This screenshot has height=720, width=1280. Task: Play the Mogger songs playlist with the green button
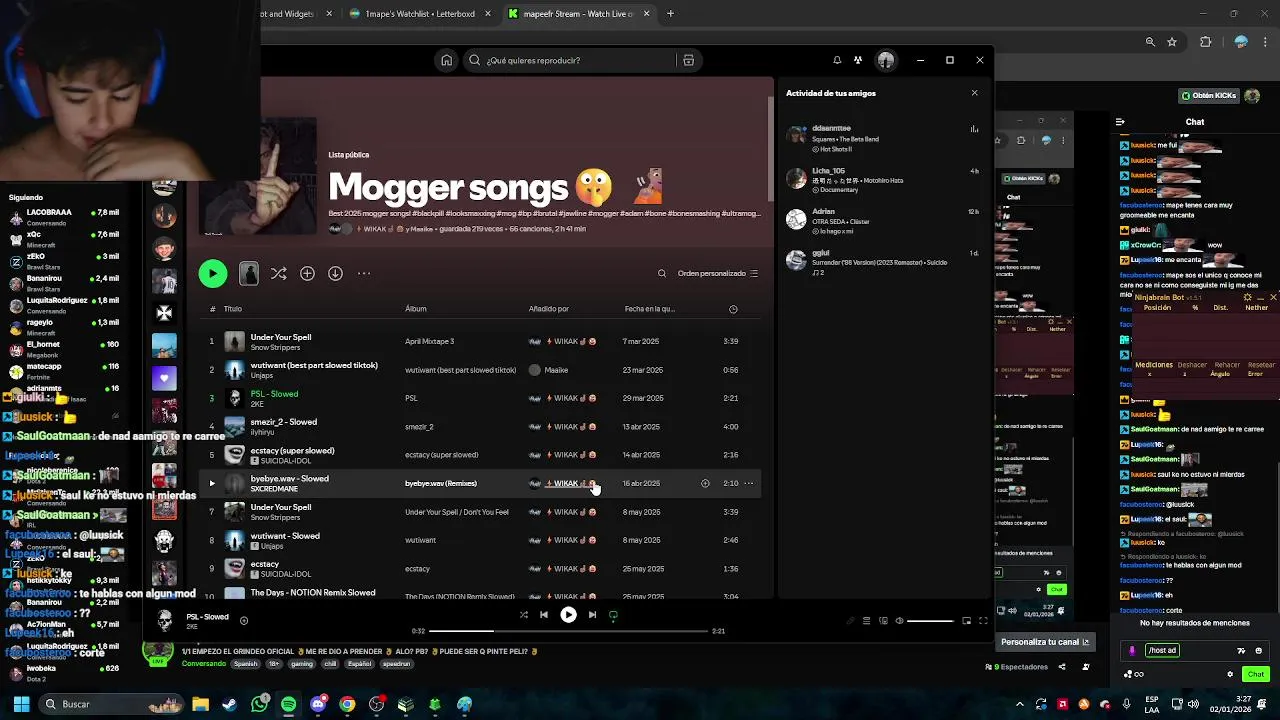212,273
